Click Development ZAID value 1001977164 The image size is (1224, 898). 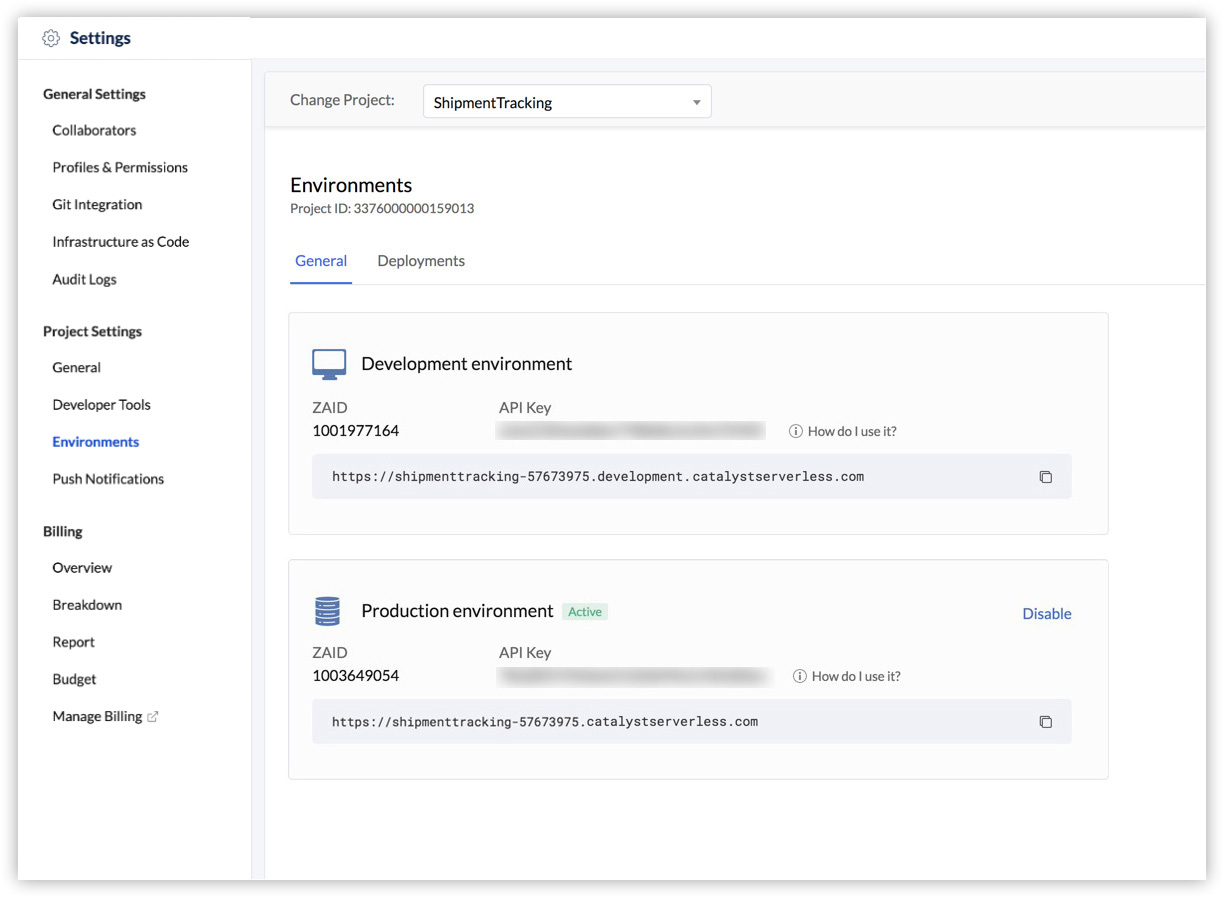click(x=356, y=431)
